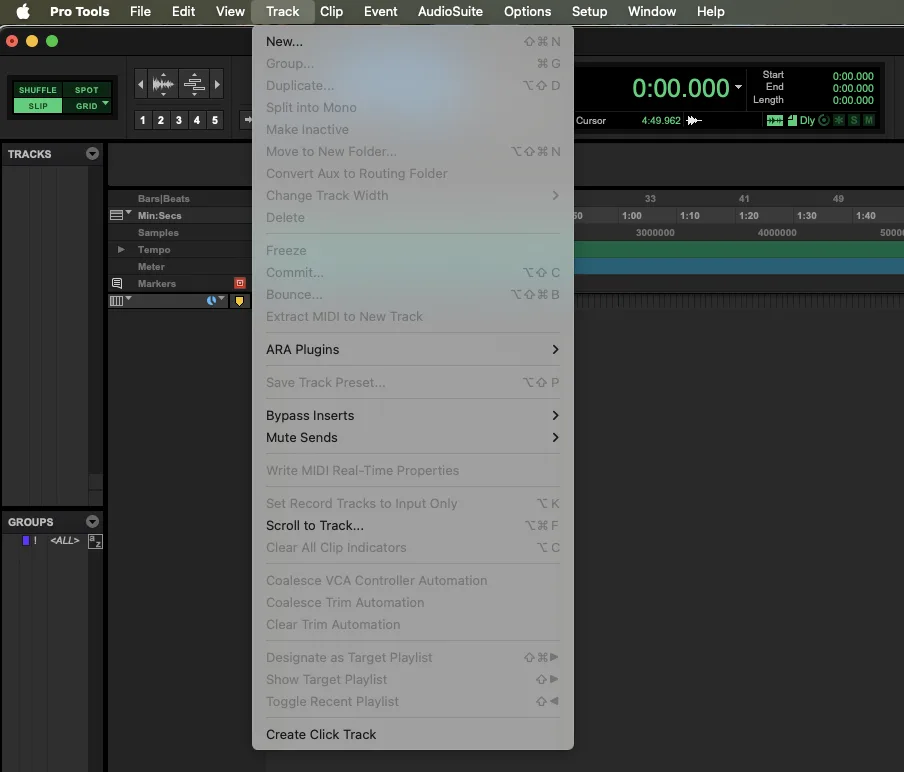The height and width of the screenshot is (772, 904).
Task: Open the Event menu
Action: point(381,12)
